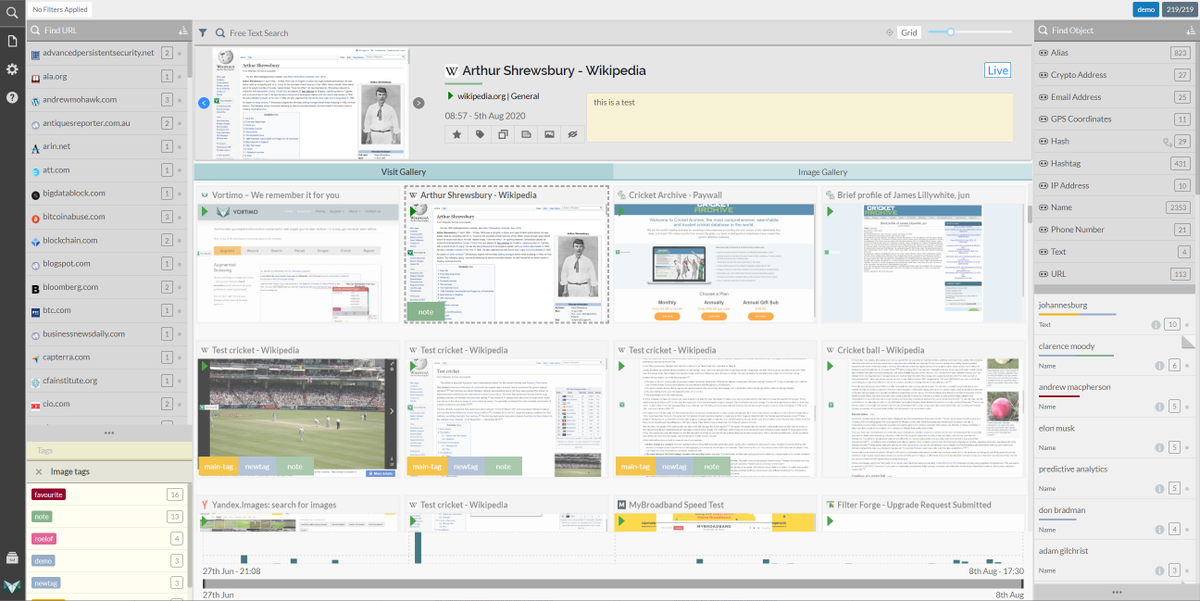This screenshot has width=1200, height=601.
Task: Open settings gear in the left sidebar
Action: point(12,69)
